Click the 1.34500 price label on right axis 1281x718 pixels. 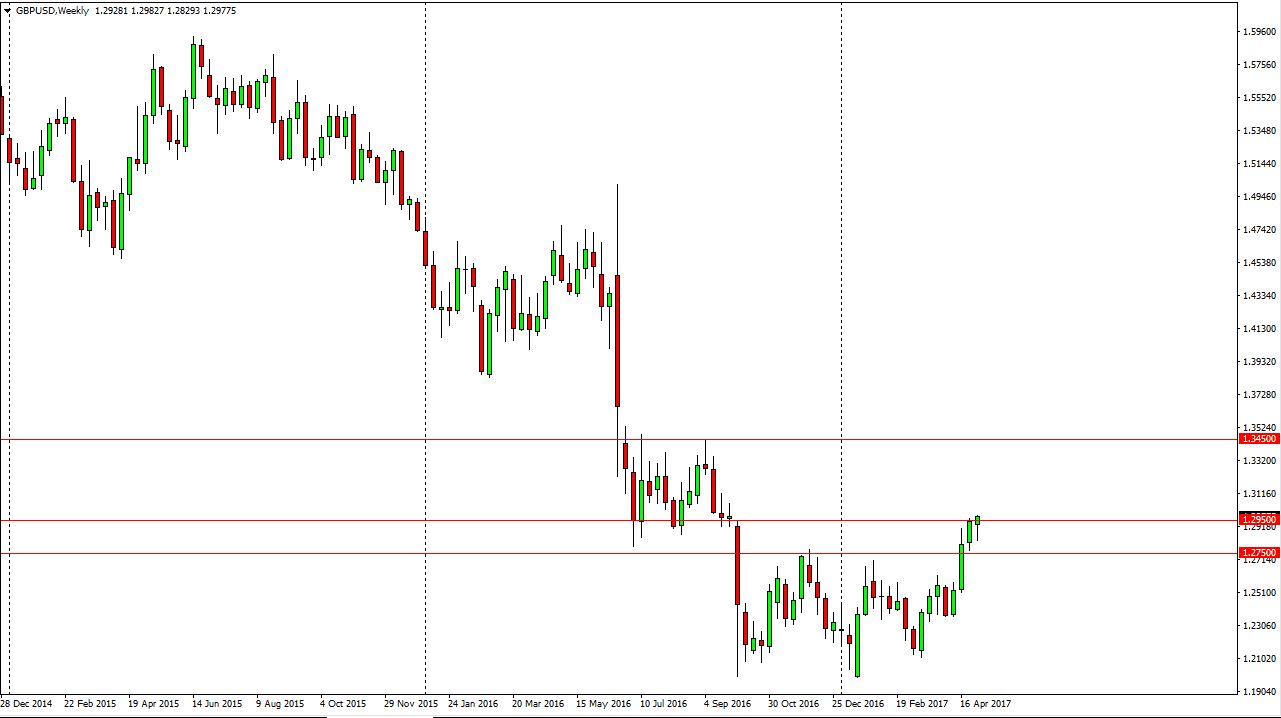(x=1258, y=438)
